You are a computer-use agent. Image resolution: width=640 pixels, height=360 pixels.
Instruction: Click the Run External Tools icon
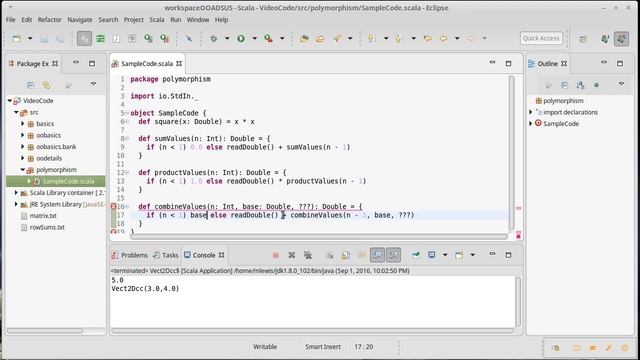coord(268,38)
